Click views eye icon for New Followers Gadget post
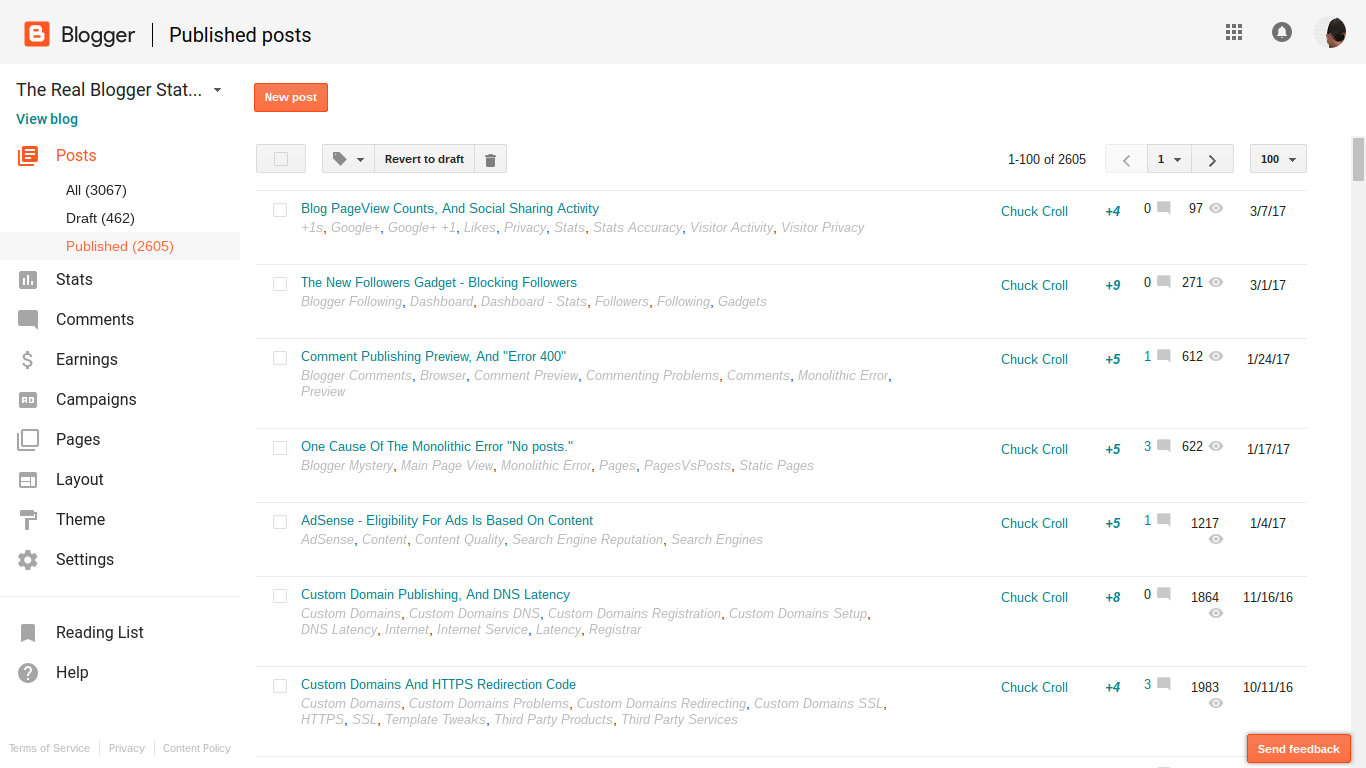Image resolution: width=1366 pixels, height=768 pixels. (x=1216, y=283)
